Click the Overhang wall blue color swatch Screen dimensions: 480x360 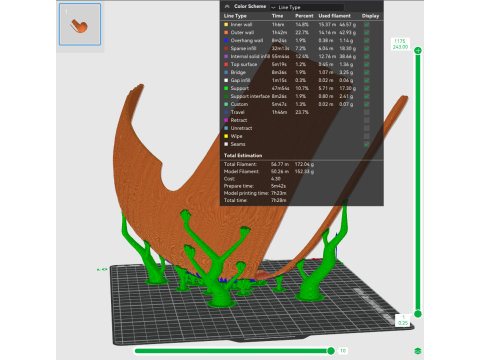pos(226,41)
